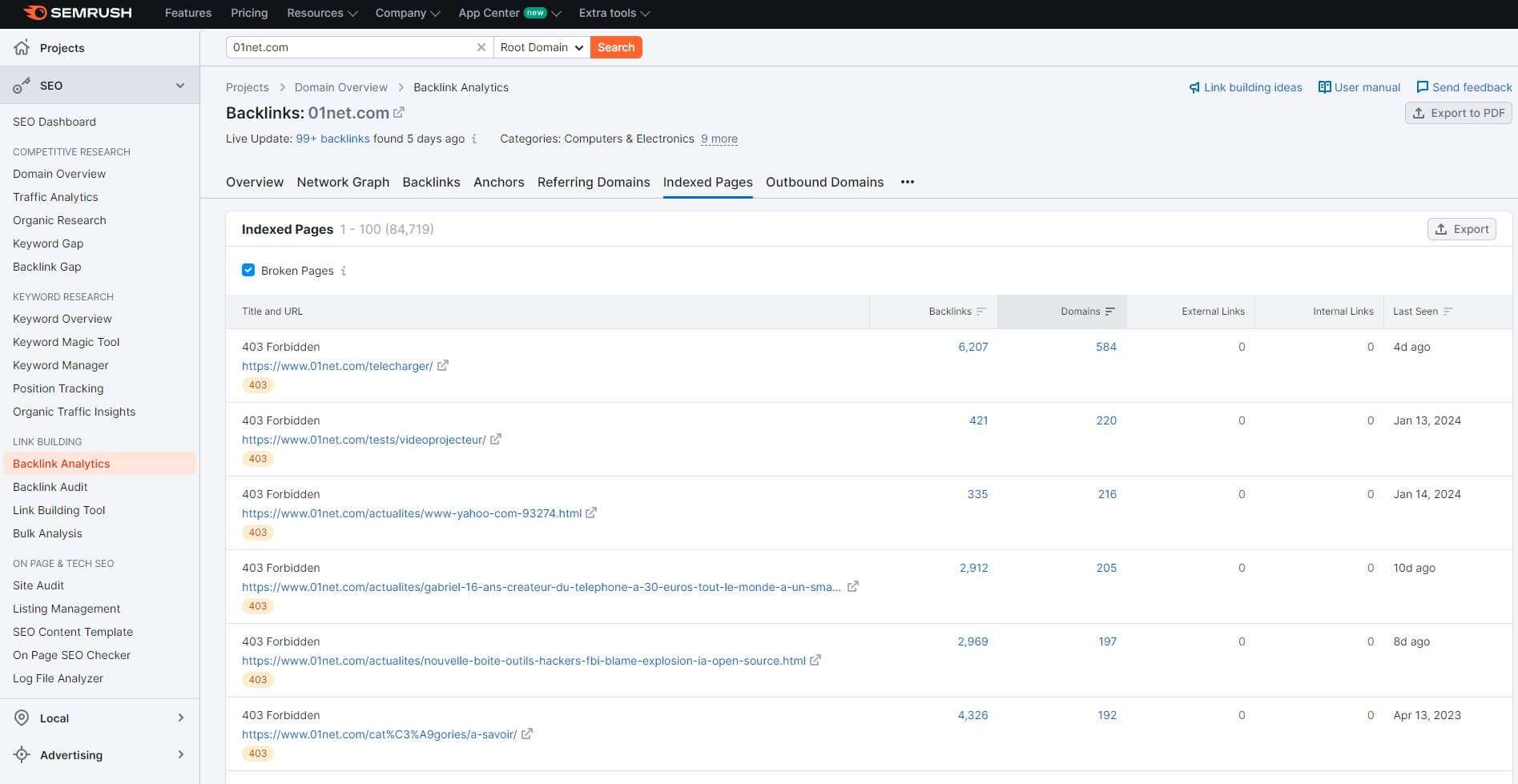Switch to the Outbound Domains tab
The width and height of the screenshot is (1518, 784).
(824, 182)
